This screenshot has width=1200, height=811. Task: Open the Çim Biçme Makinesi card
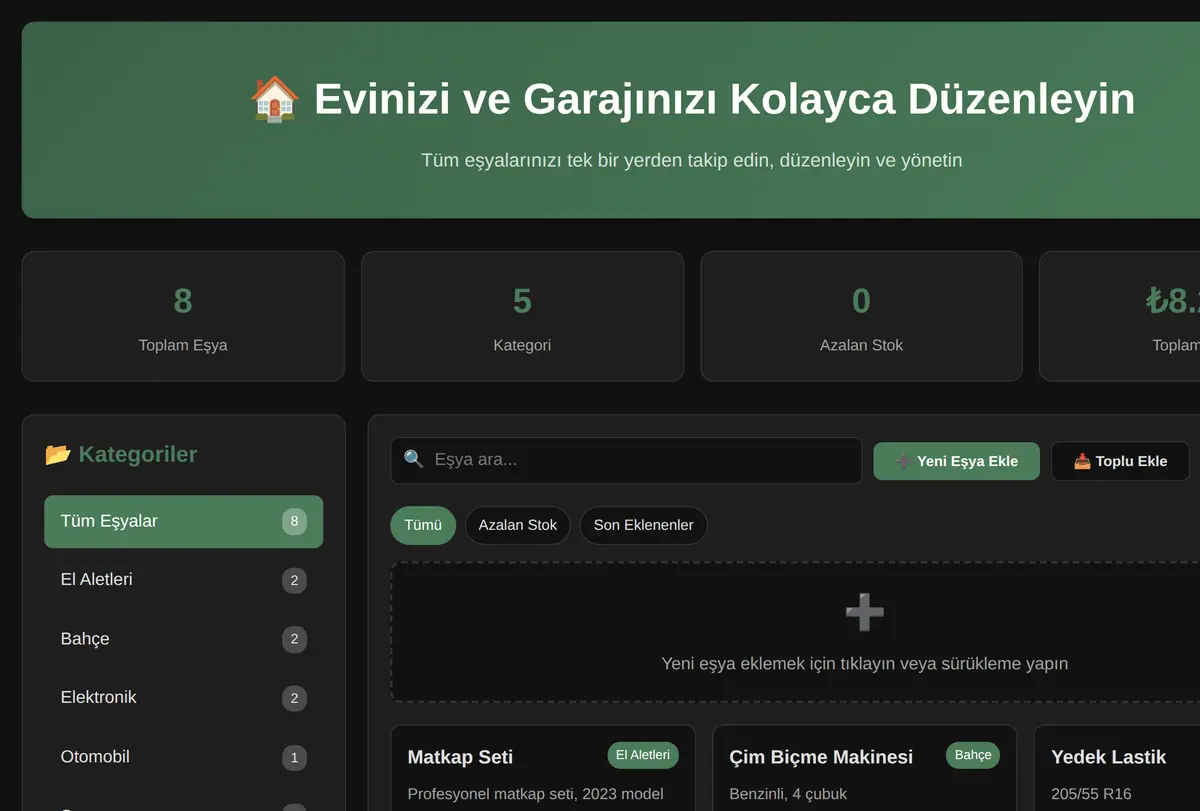(x=865, y=768)
